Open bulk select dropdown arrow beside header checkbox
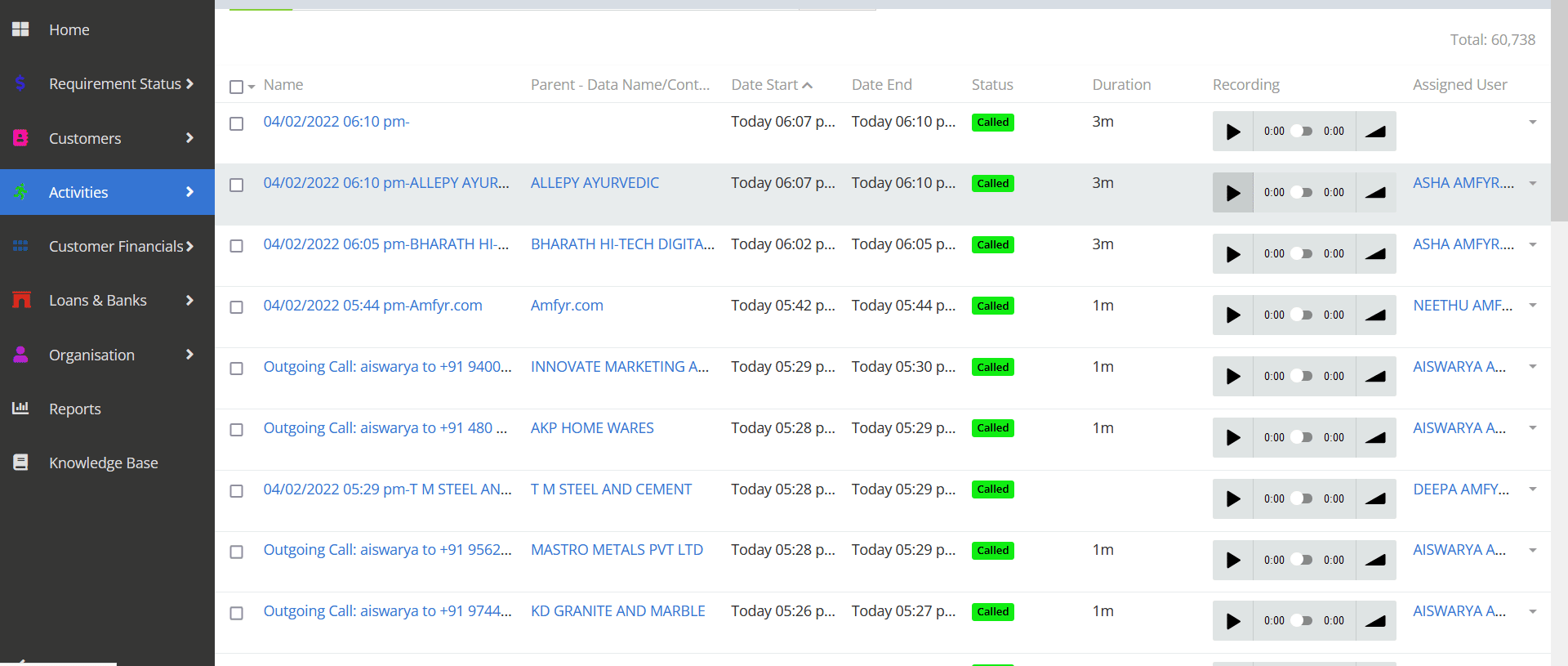Viewport: 1568px width, 666px height. coord(252,87)
